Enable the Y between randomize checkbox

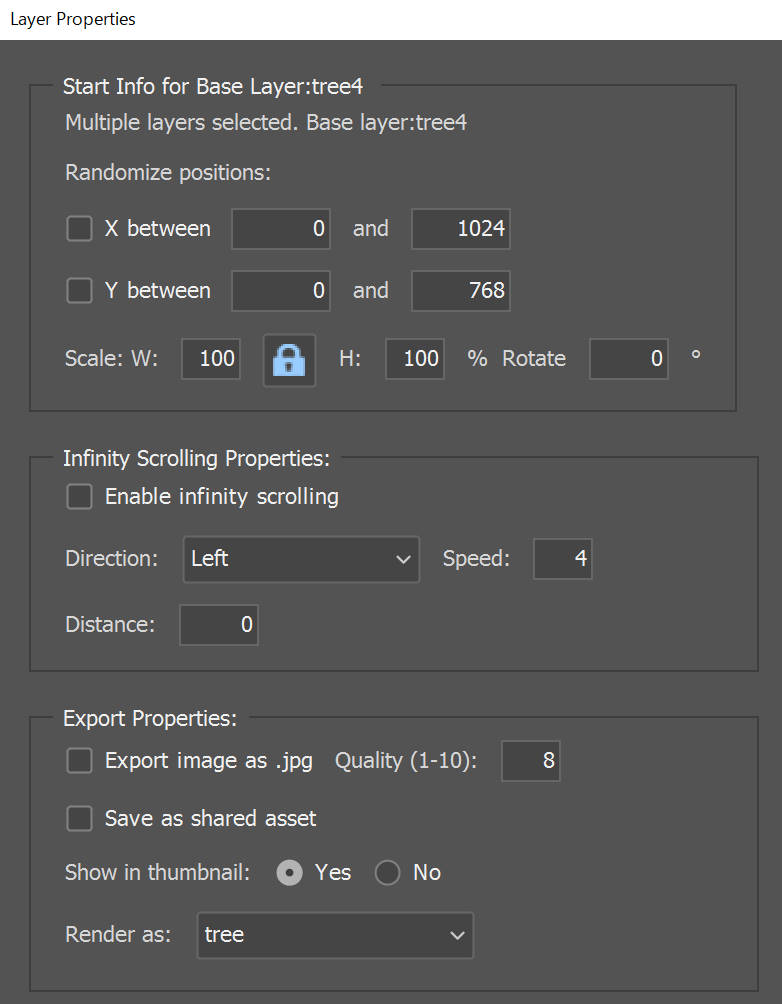click(79, 291)
